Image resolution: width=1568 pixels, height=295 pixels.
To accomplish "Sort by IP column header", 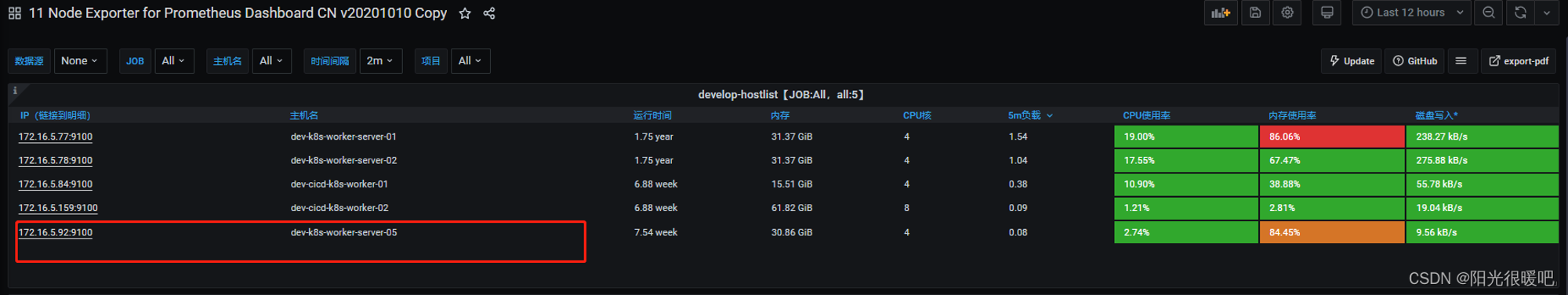I will click(55, 115).
